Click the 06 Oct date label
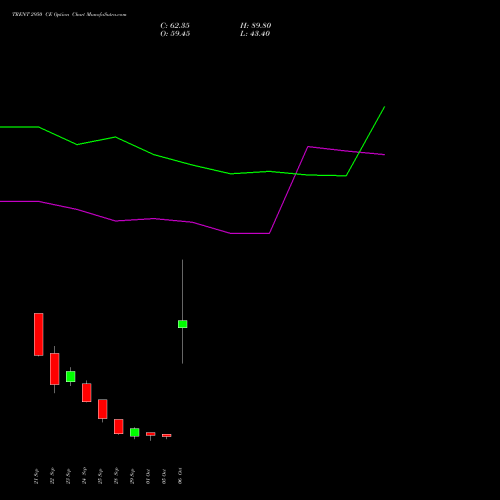The width and height of the screenshot is (500, 500). pos(180,476)
